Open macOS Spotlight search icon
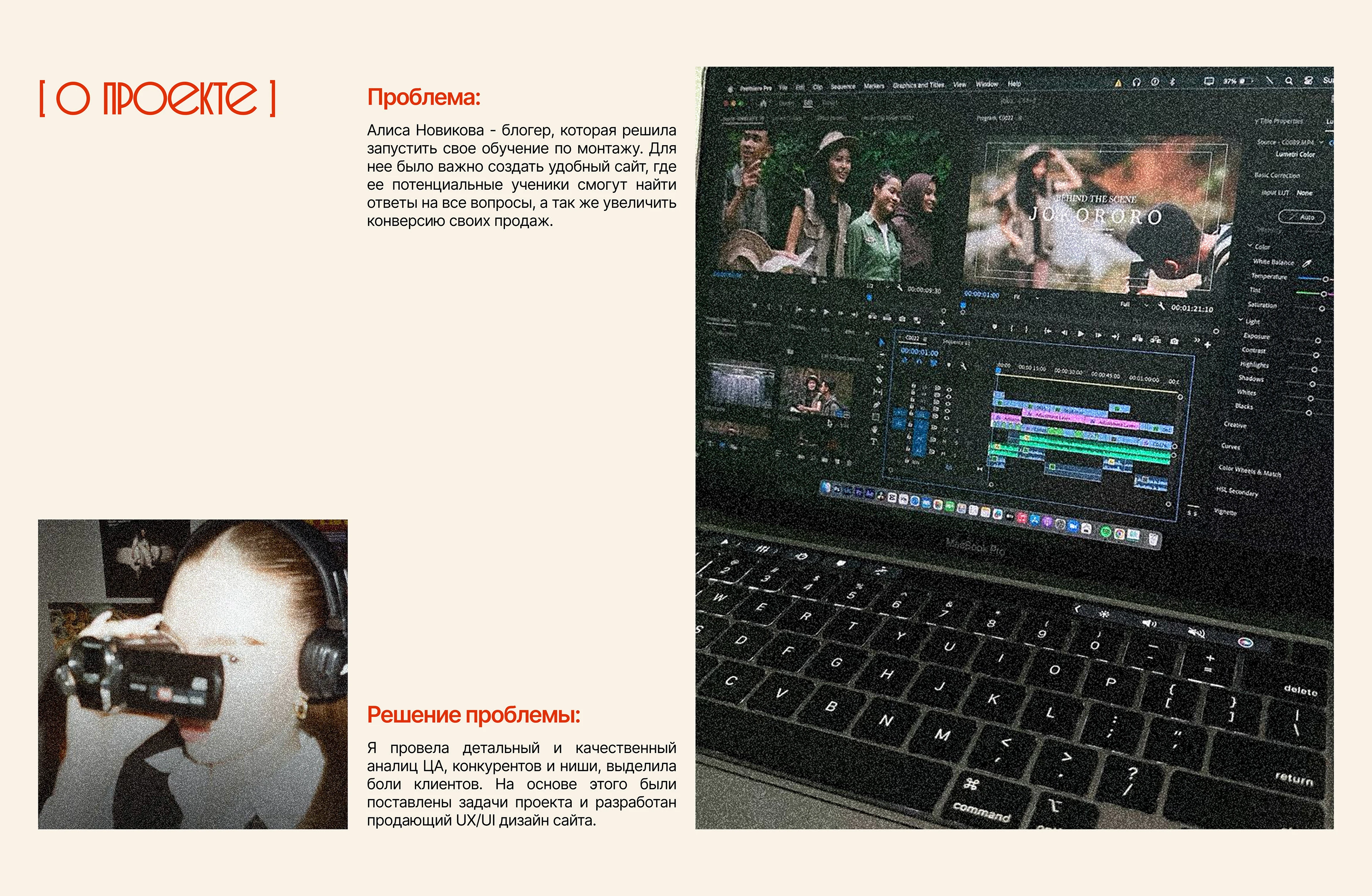 [1288, 81]
